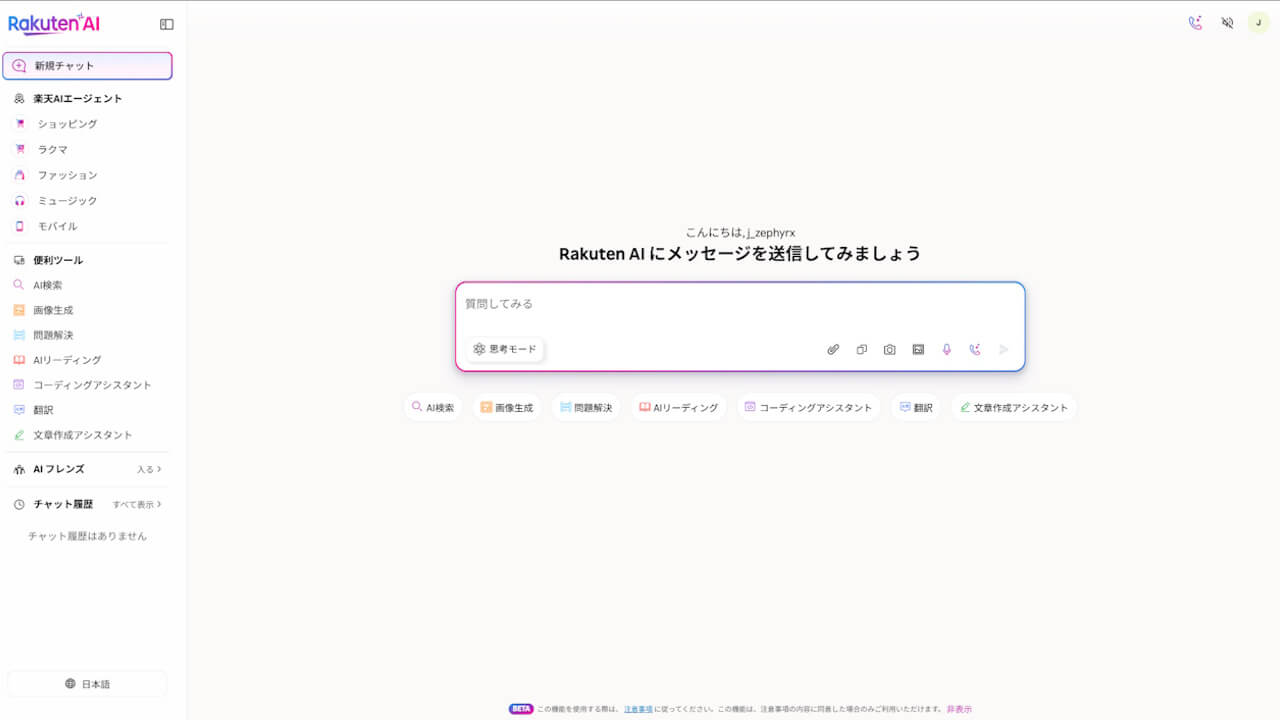The image size is (1280, 720).
Task: Choose the 問題解決 chip below the message box
Action: (586, 408)
